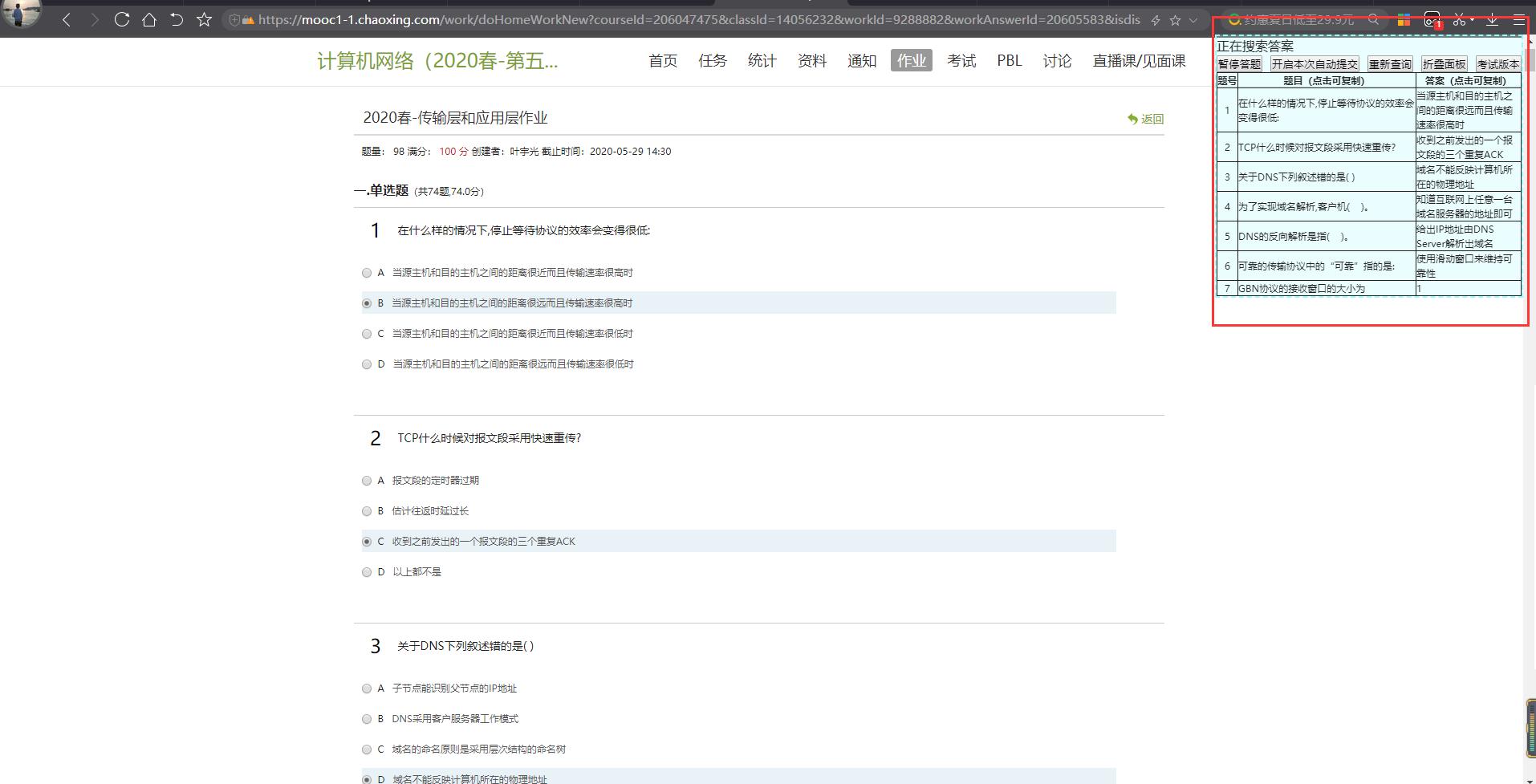Open the 讨论 section in the navigation
This screenshot has width=1536, height=784.
point(1055,60)
